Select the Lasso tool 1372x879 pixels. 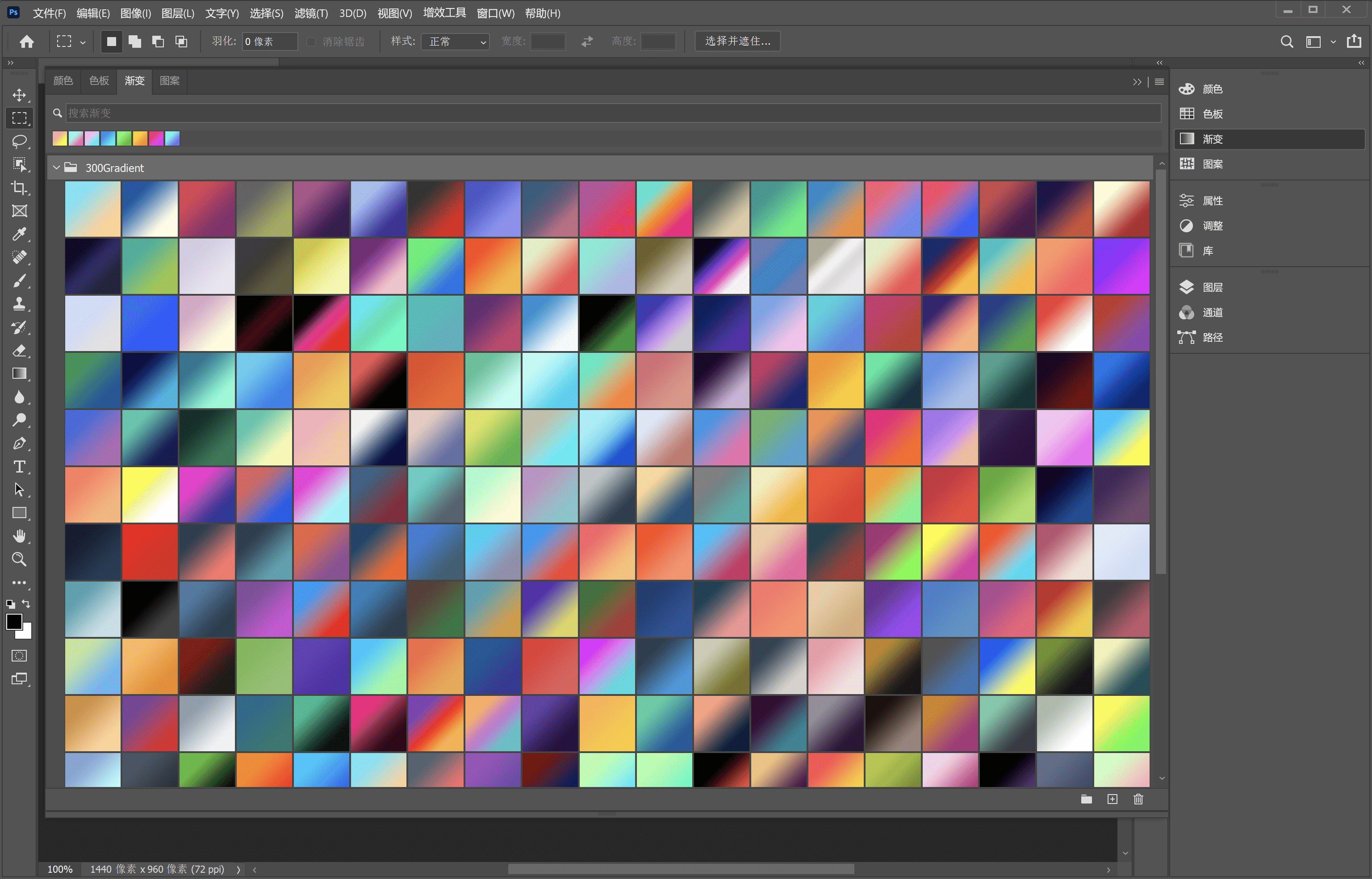click(x=19, y=141)
